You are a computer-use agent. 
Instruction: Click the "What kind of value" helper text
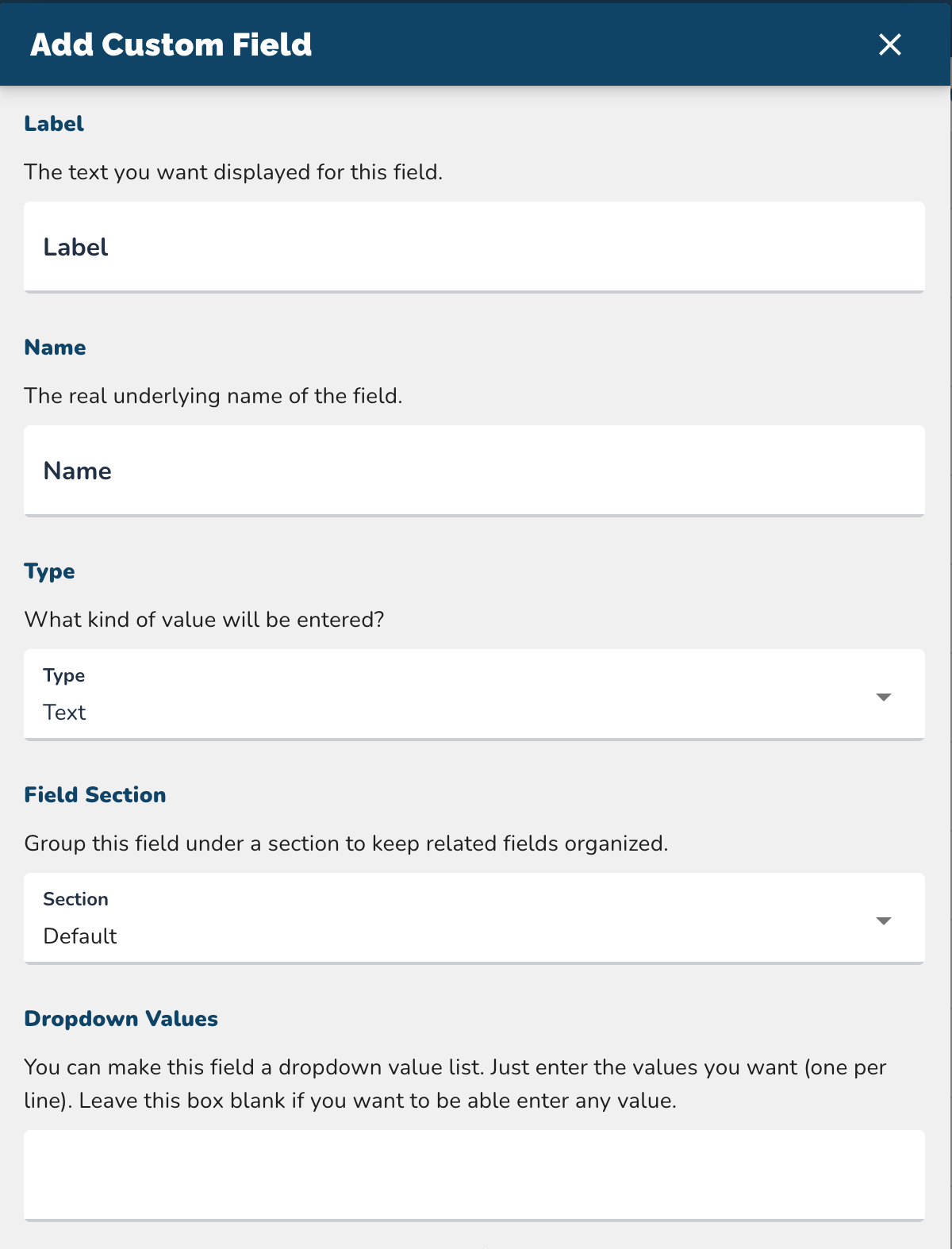205,620
